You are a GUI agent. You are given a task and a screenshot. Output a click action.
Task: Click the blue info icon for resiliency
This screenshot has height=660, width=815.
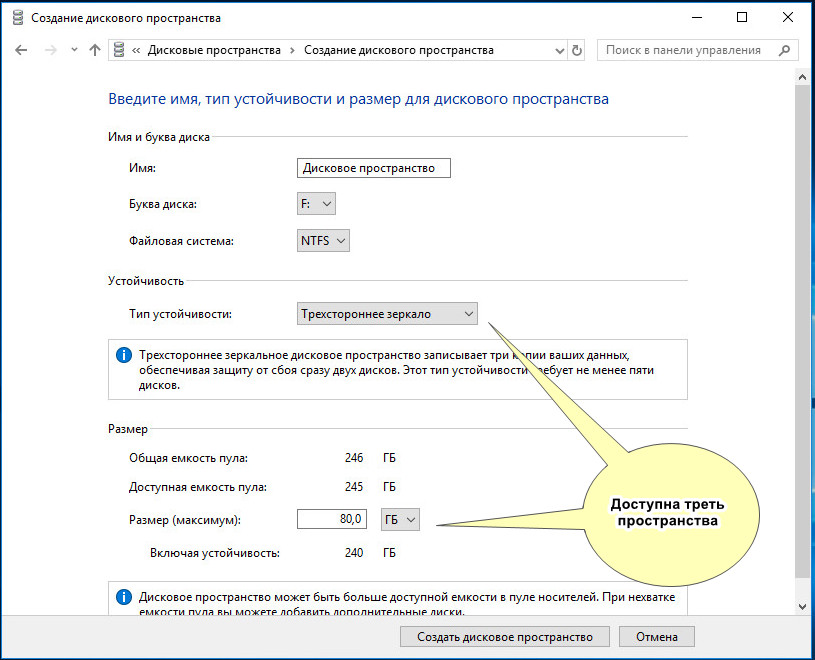124,355
